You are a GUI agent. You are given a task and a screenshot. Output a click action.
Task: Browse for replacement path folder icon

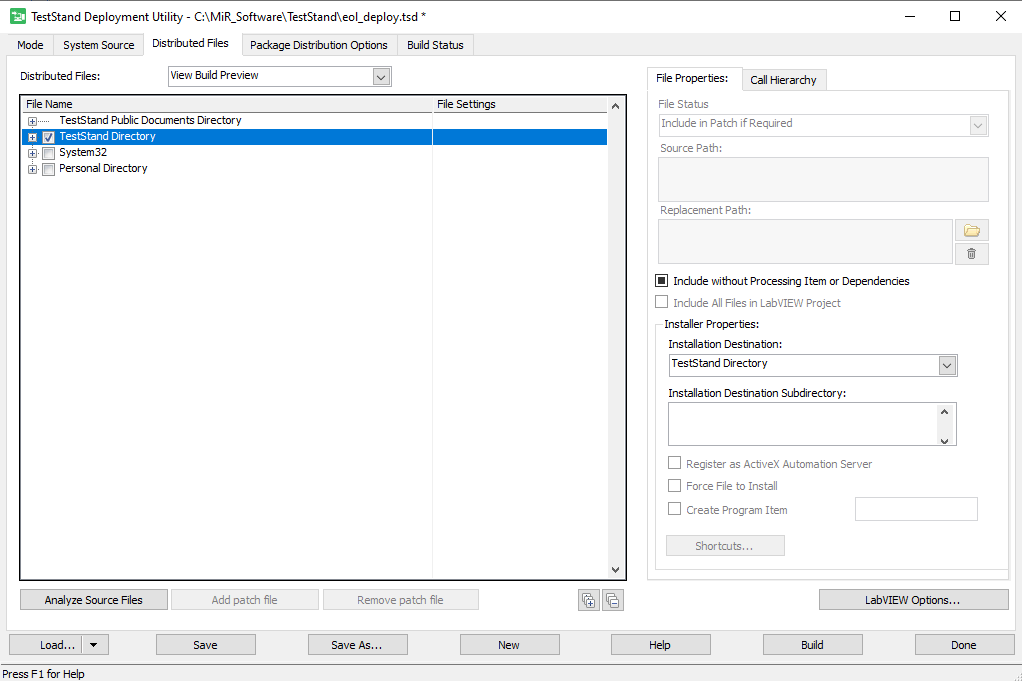click(x=972, y=231)
